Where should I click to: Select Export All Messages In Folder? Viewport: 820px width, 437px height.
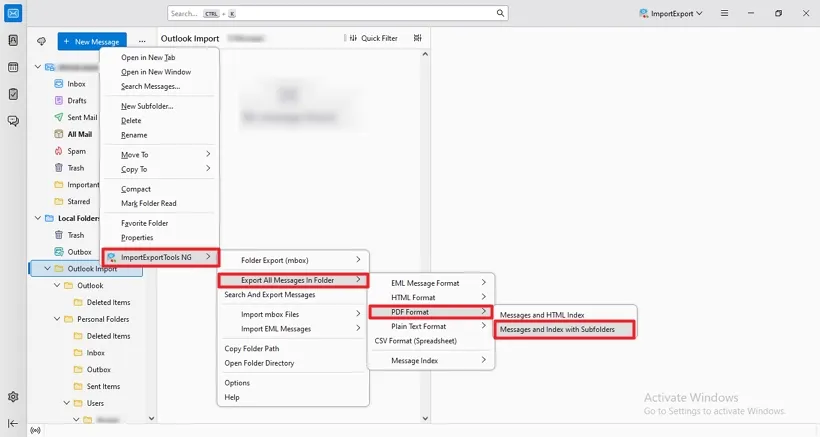(x=293, y=280)
